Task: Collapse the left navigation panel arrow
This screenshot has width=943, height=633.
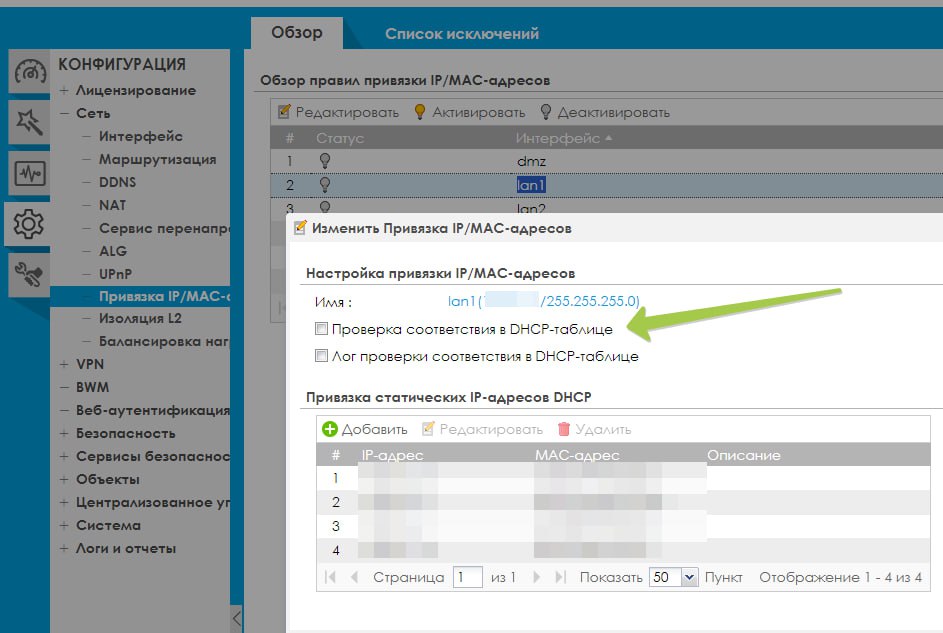Action: point(237,619)
